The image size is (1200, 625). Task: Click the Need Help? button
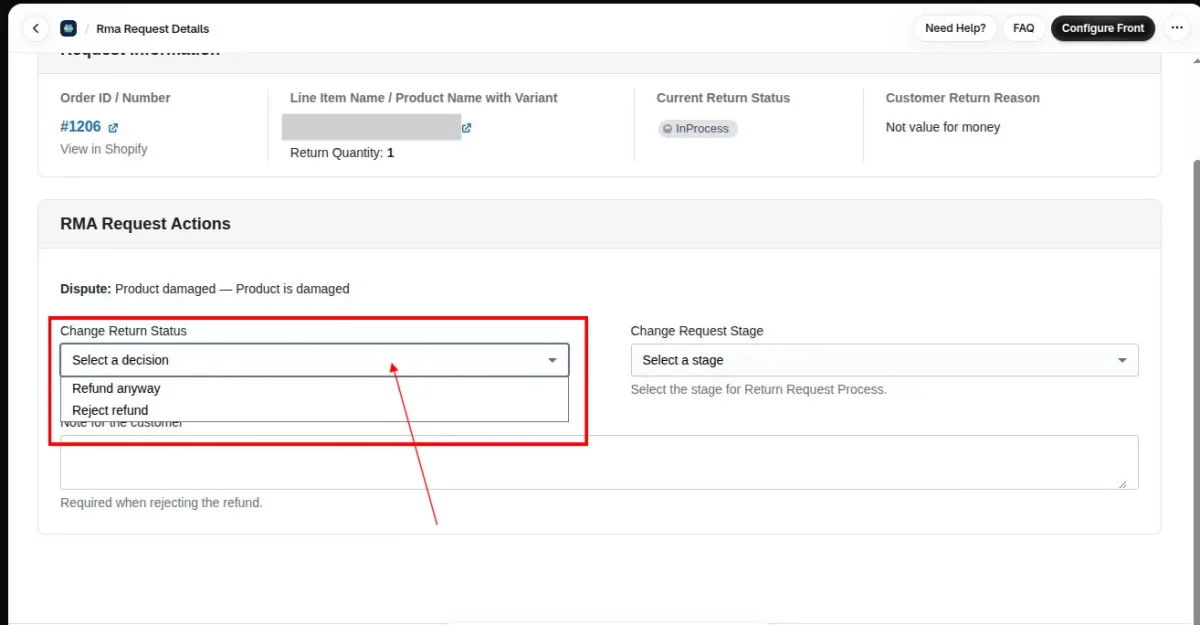click(955, 28)
